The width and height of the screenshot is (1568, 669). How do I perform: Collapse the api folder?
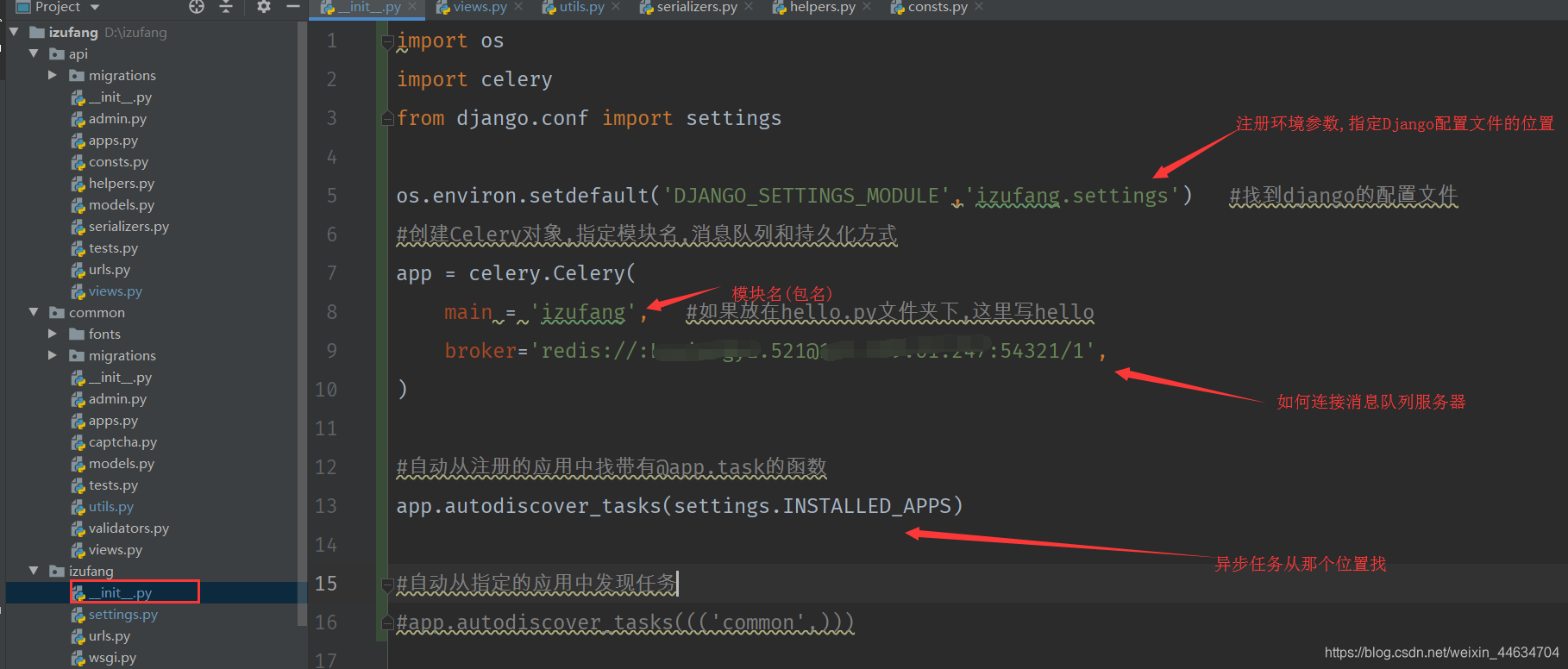(34, 53)
